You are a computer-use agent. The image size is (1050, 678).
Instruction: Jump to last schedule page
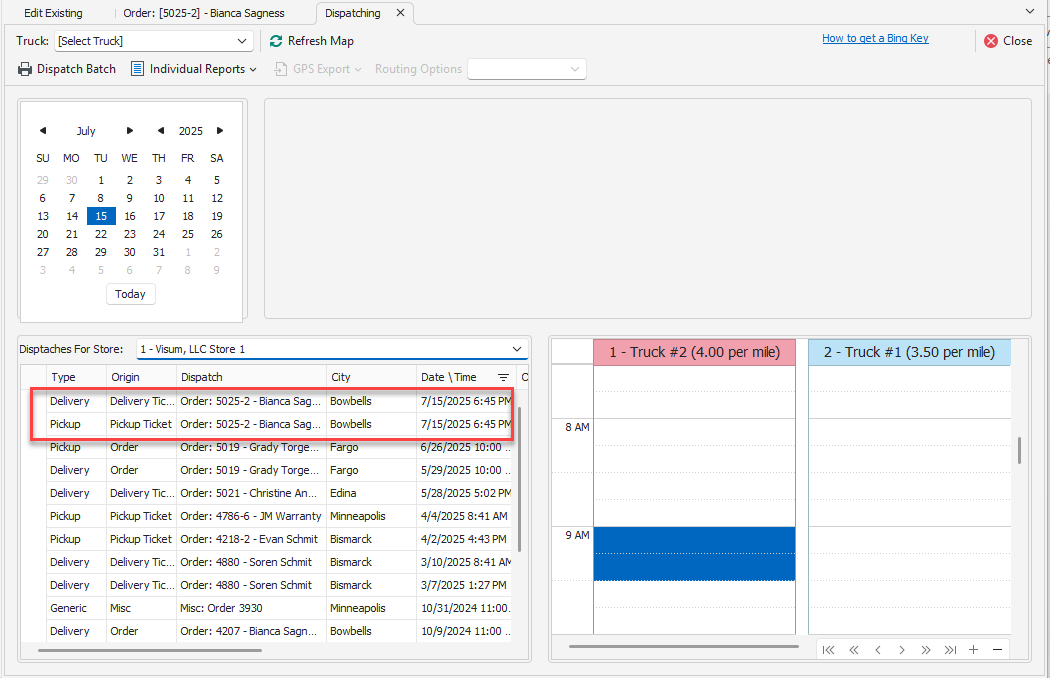pos(950,650)
